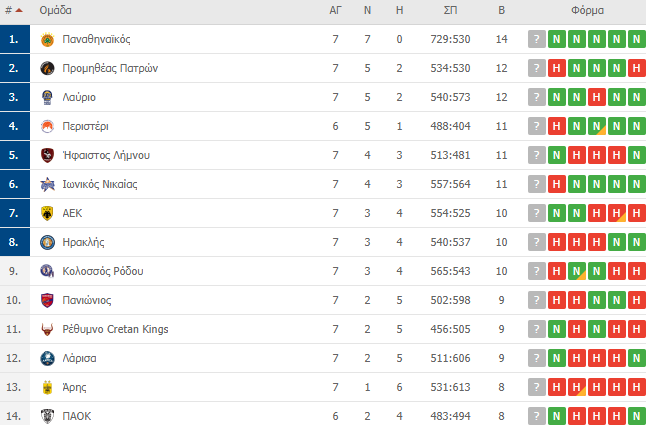
Task: Sort by the ΑΓ games column header
Action: pos(335,10)
